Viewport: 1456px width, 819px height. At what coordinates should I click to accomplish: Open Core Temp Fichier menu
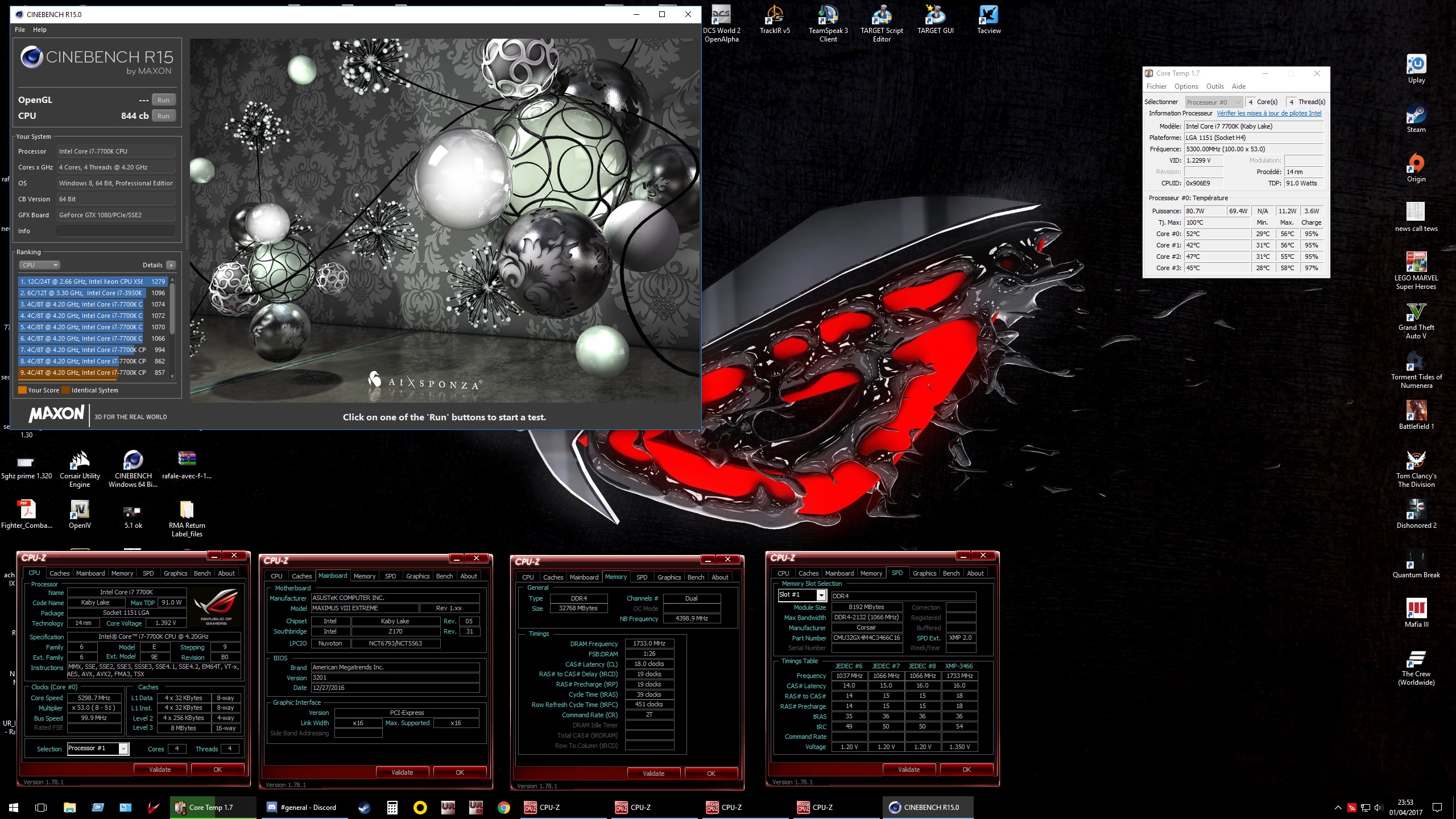point(1156,86)
